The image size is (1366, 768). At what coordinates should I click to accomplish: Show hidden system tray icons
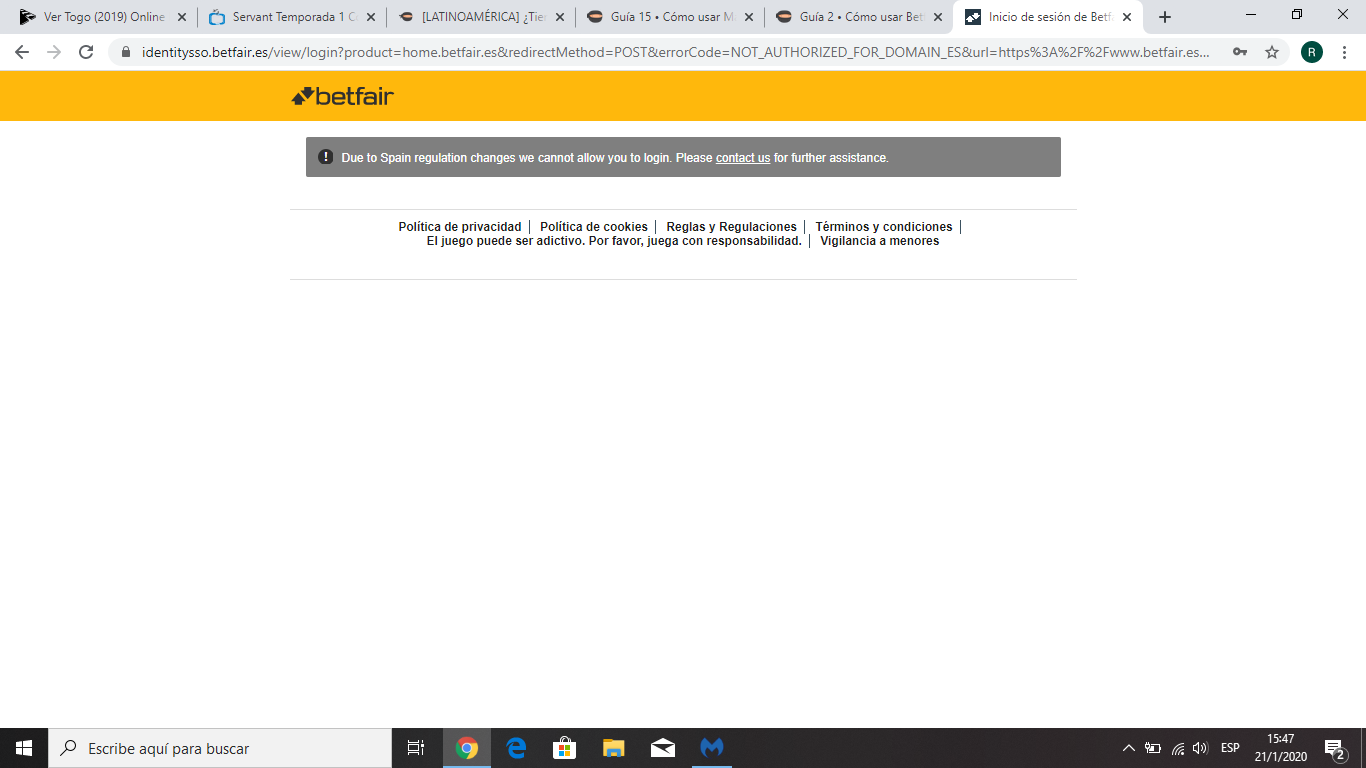click(1129, 748)
